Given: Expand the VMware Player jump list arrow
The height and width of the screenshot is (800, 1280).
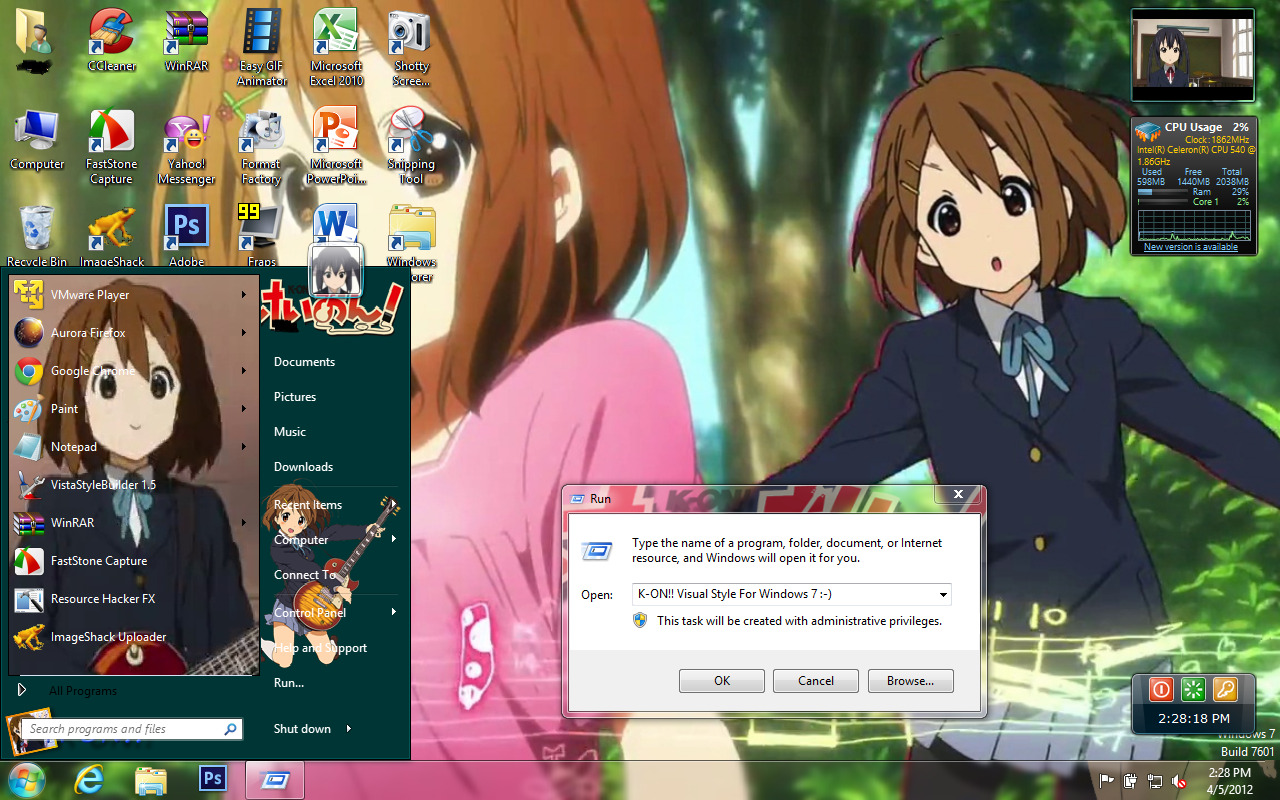Looking at the screenshot, I should (x=243, y=295).
